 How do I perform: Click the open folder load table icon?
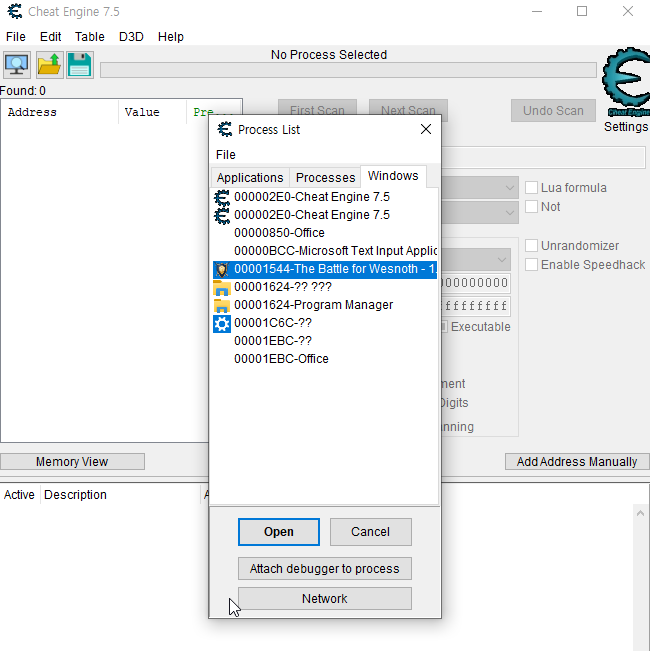click(49, 65)
